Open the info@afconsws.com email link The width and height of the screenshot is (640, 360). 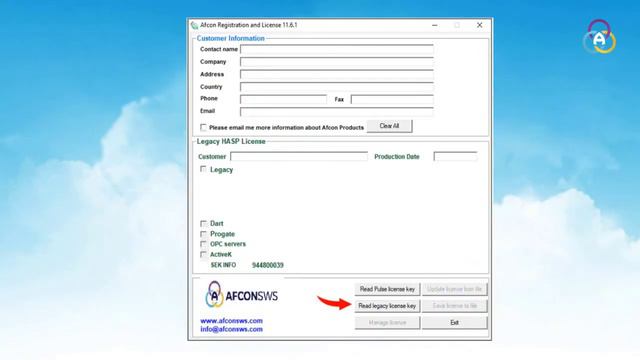tap(231, 329)
